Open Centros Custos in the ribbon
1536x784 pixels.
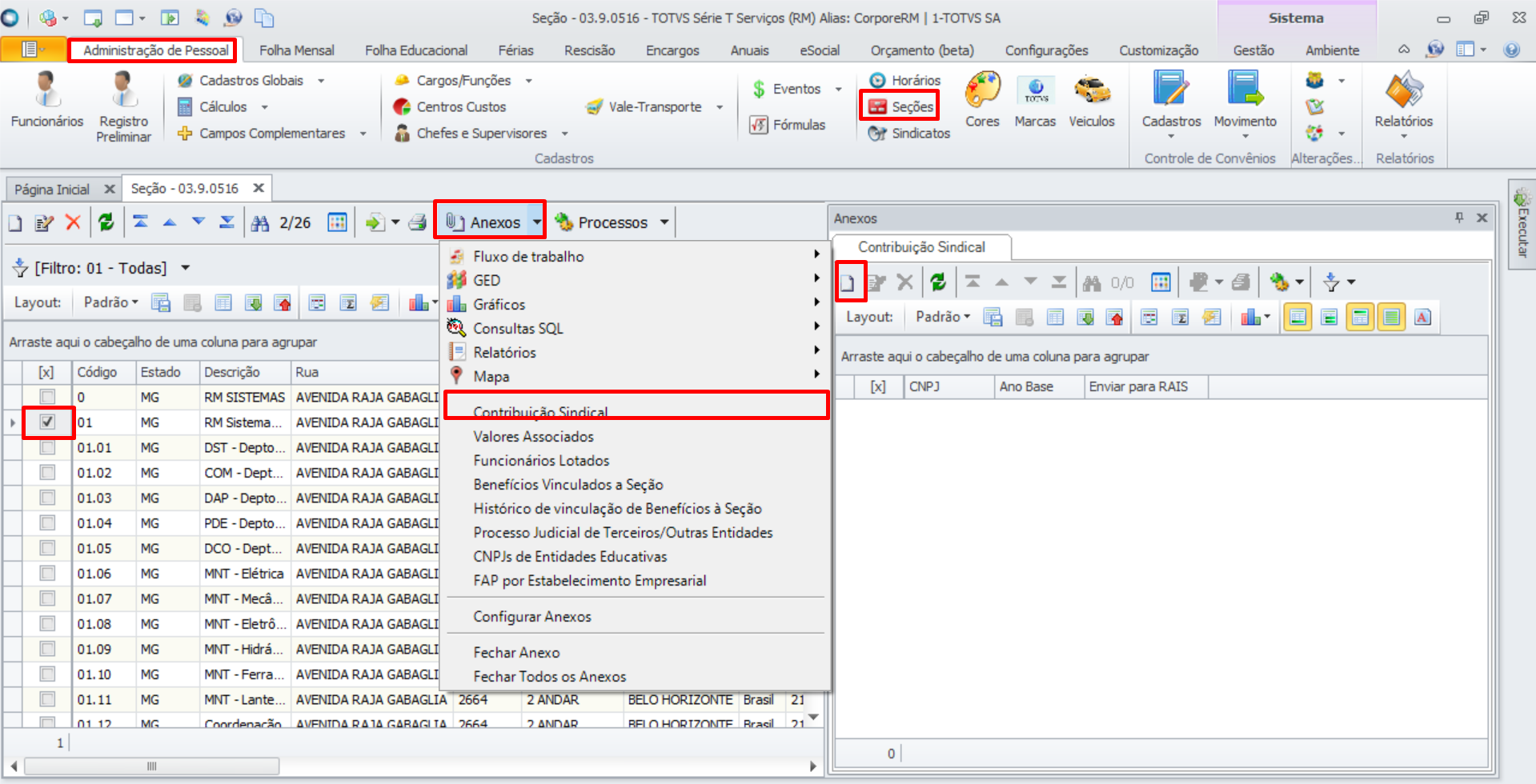pyautogui.click(x=450, y=106)
